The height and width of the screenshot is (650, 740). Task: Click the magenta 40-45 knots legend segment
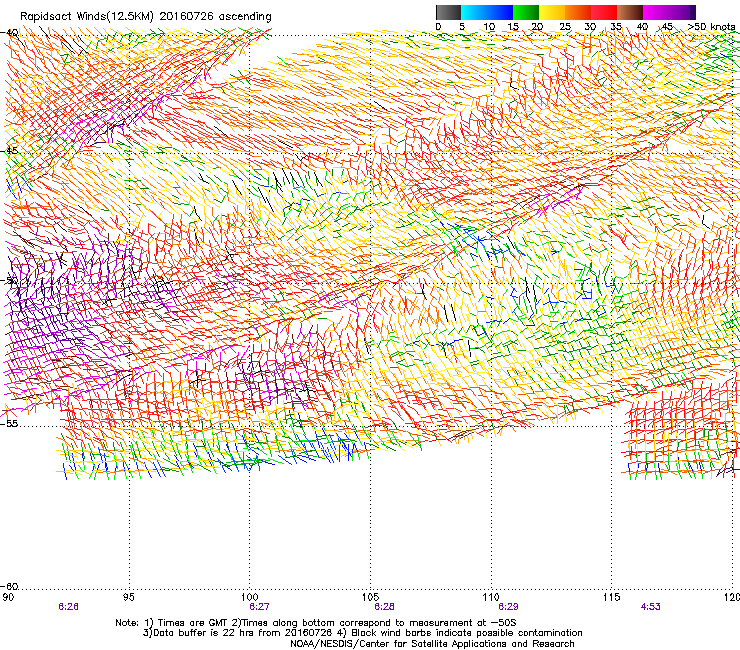pyautogui.click(x=656, y=12)
